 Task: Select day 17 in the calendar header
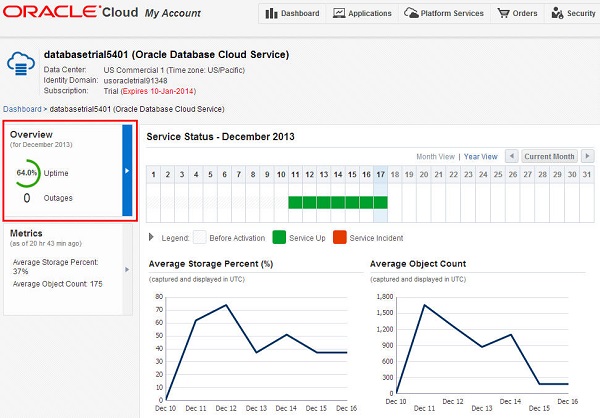coord(380,175)
